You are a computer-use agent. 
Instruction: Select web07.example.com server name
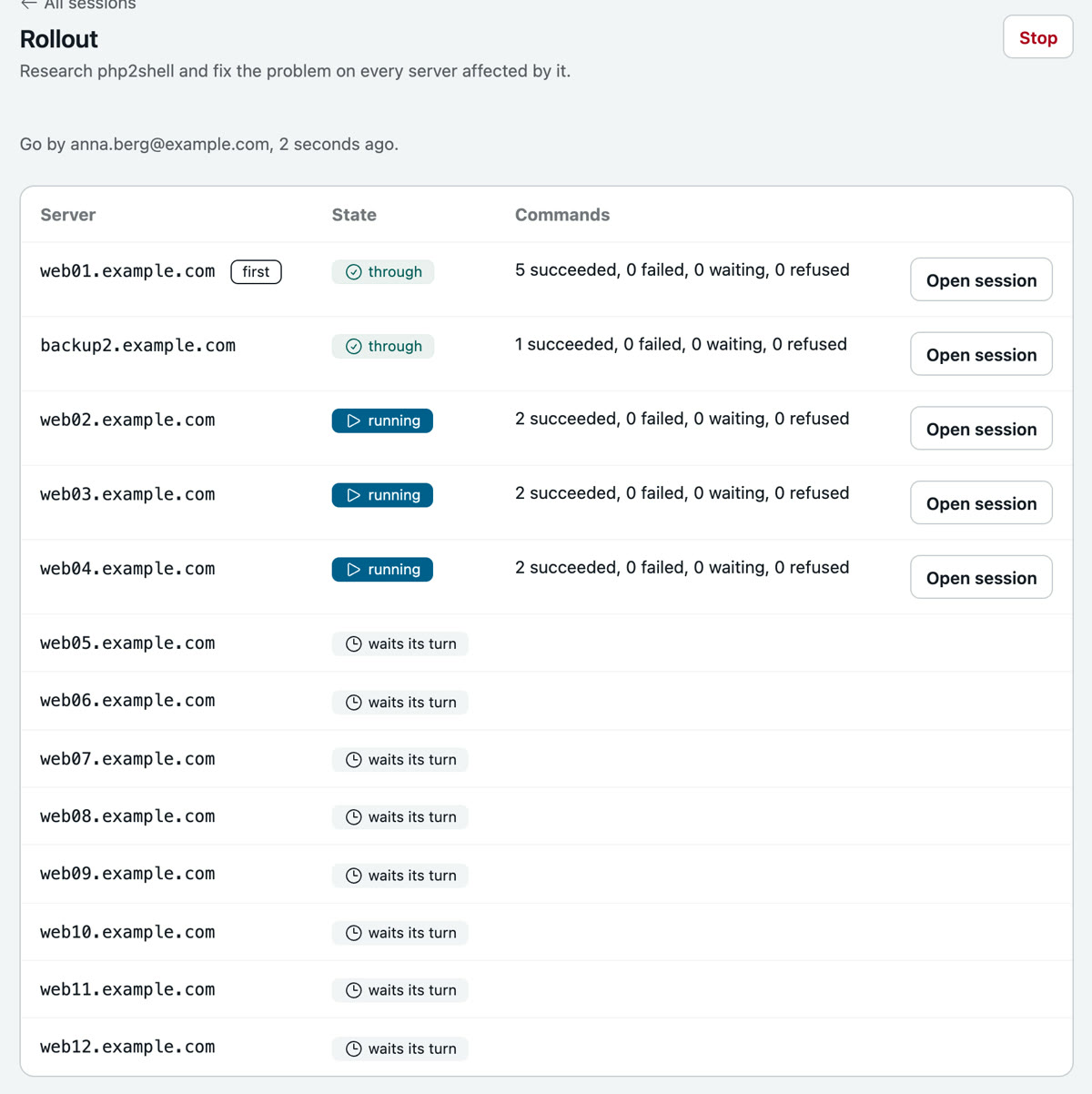point(127,759)
